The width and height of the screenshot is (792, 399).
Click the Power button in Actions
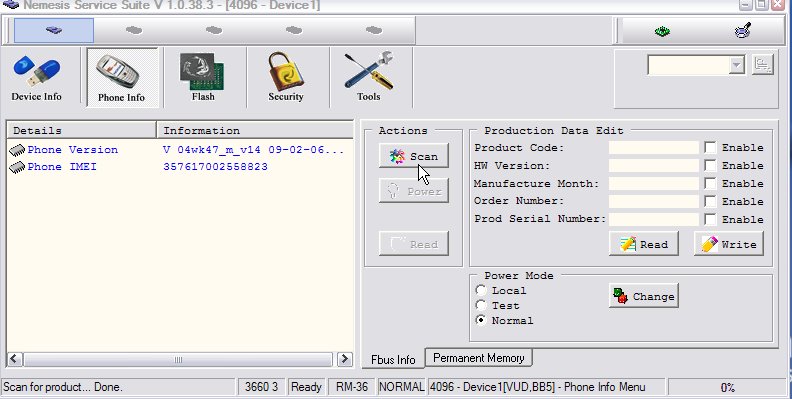(x=414, y=191)
